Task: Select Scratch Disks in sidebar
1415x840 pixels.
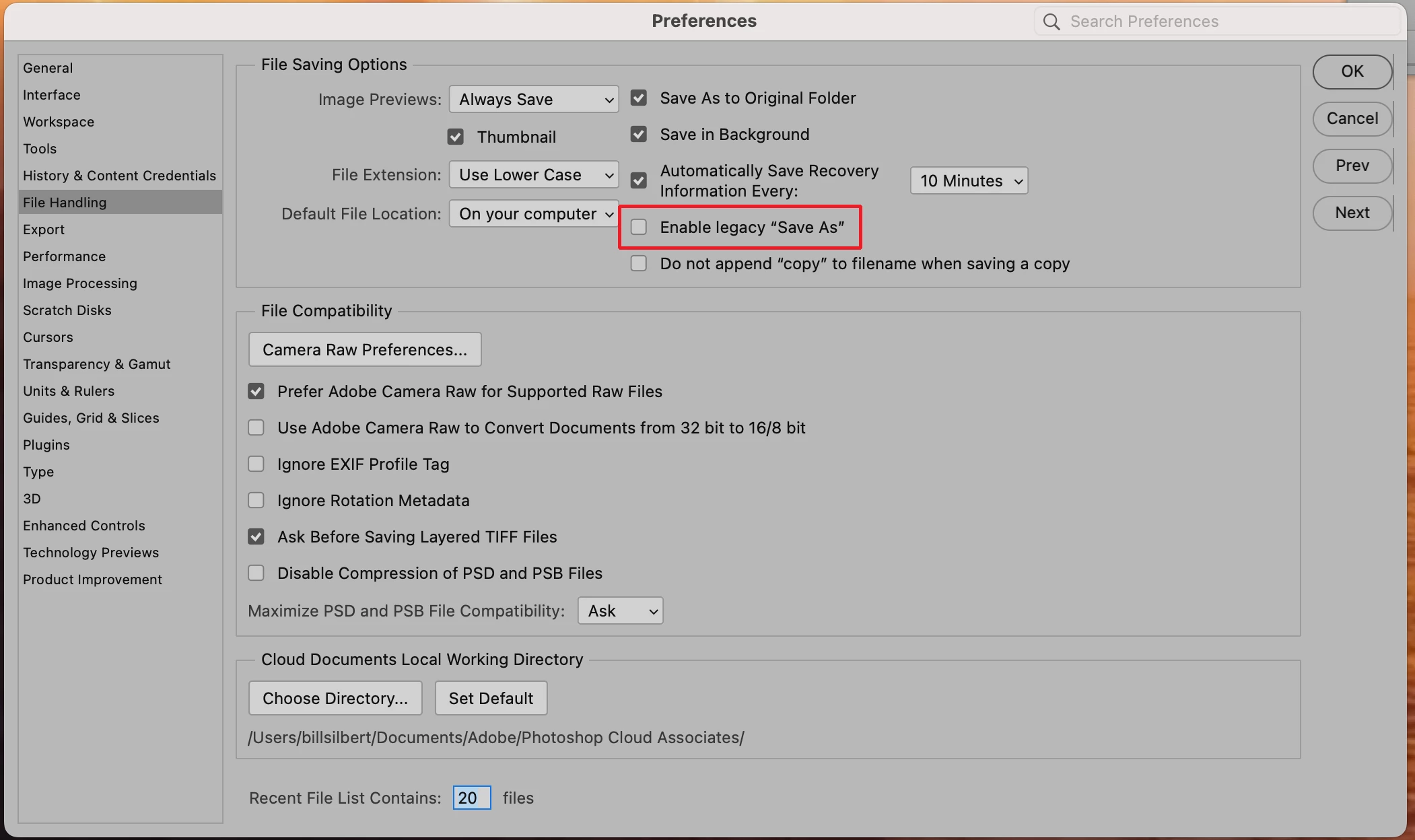Action: tap(67, 310)
